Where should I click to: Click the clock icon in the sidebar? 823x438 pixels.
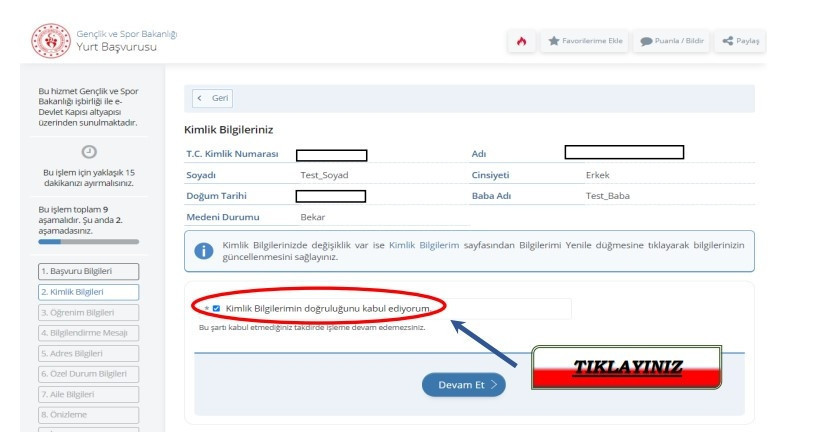click(89, 152)
